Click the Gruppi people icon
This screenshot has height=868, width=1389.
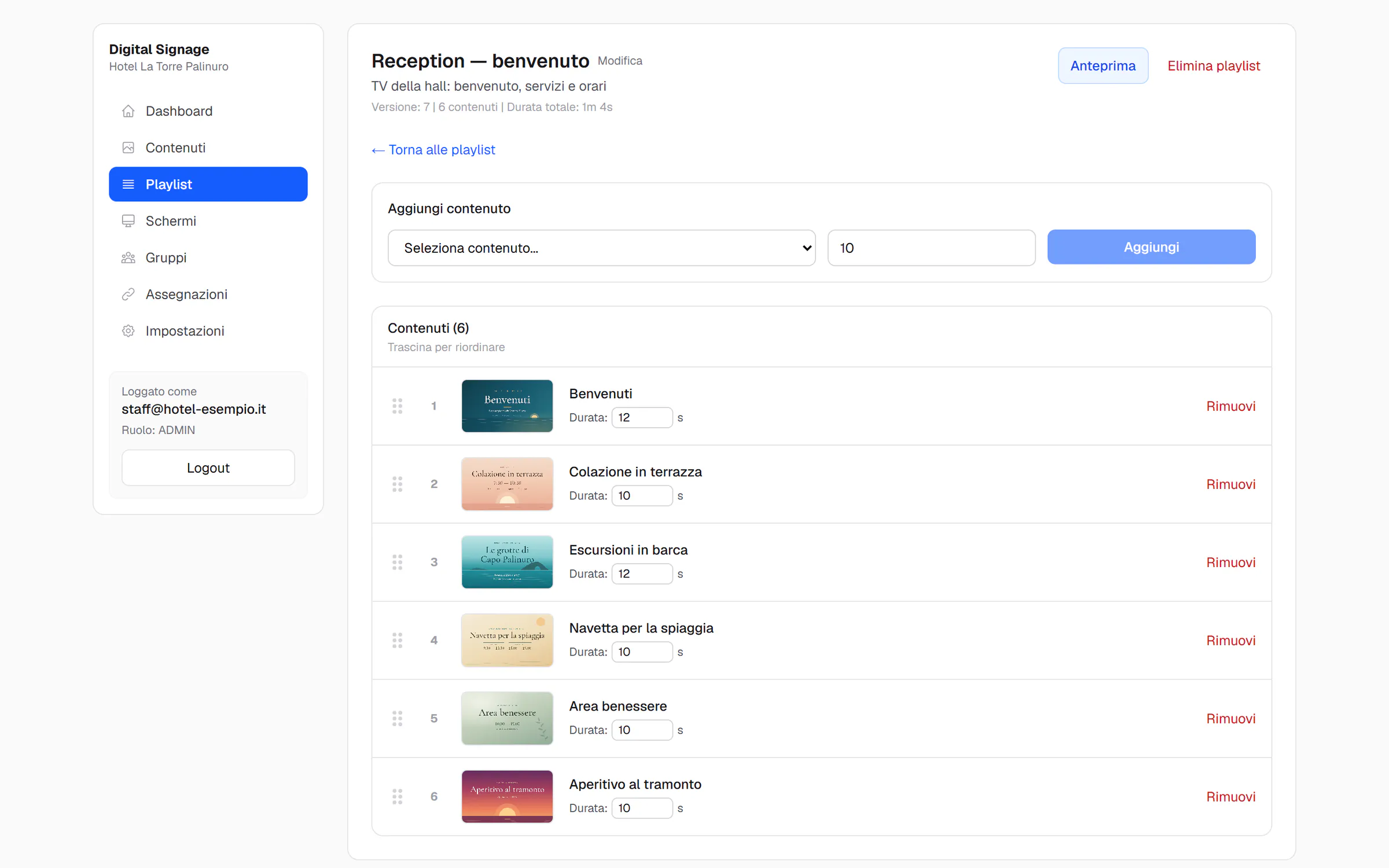pyautogui.click(x=128, y=258)
